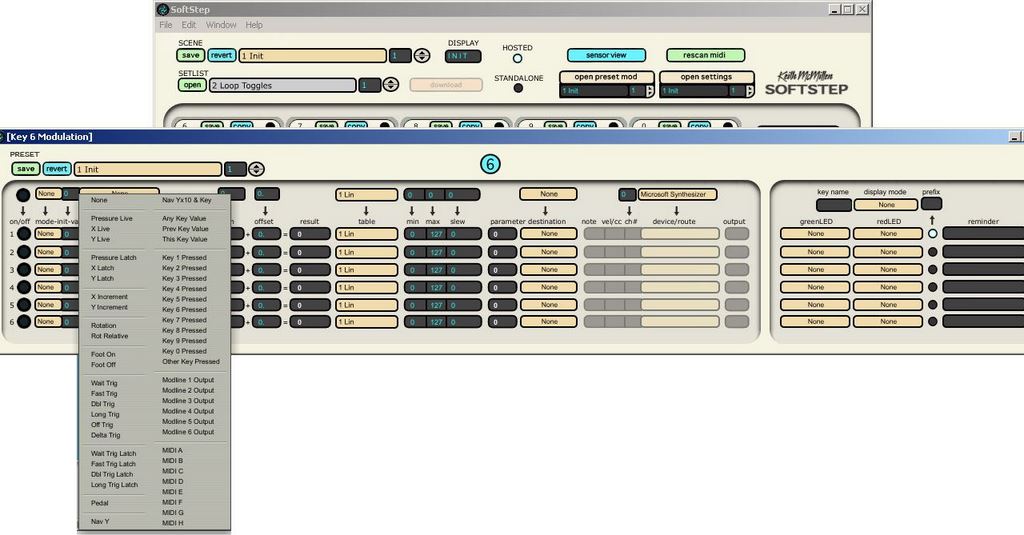1024x535 pixels.
Task: Enable modline 4 on/off toggle
Action: 22,287
